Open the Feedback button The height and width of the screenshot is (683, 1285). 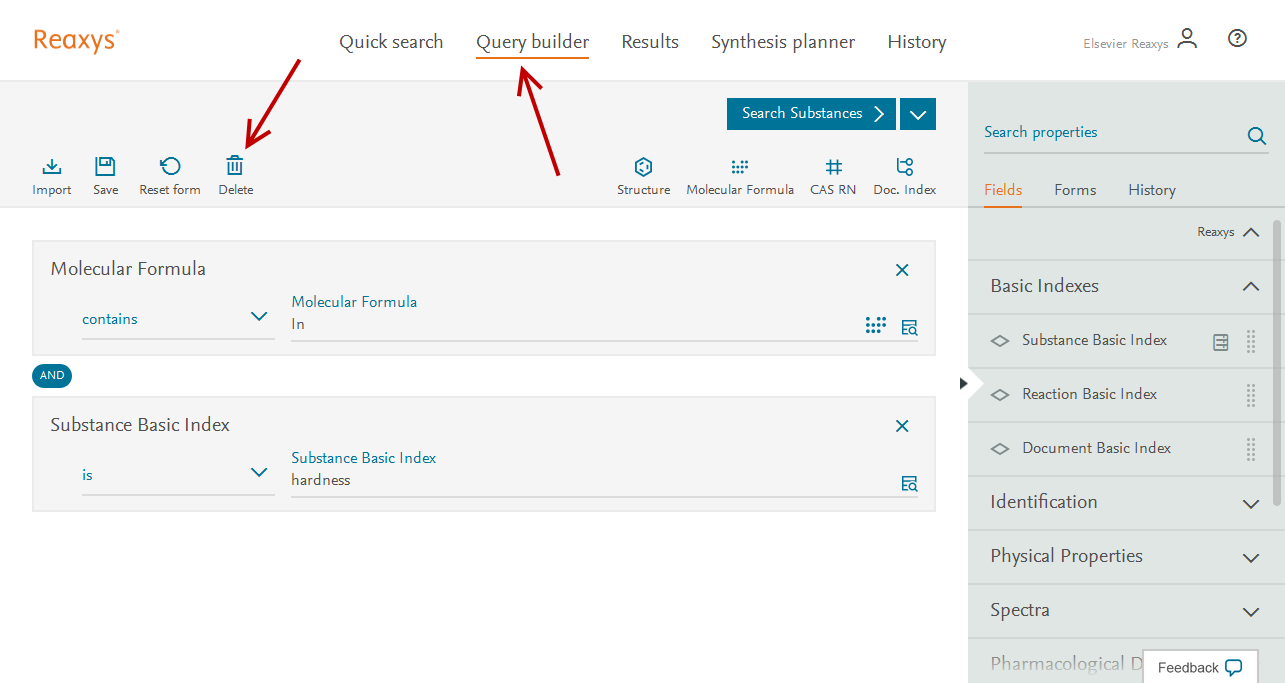tap(1199, 667)
